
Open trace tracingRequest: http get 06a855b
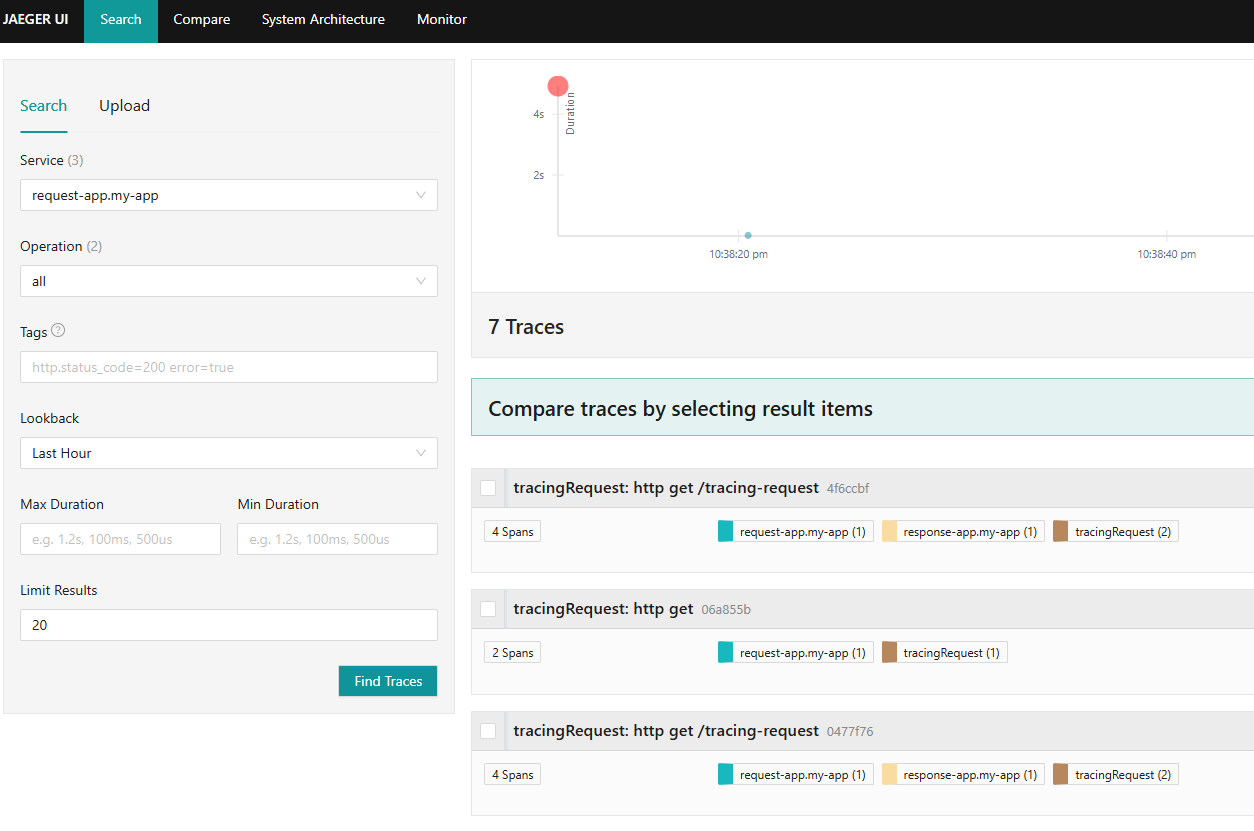[x=603, y=609]
